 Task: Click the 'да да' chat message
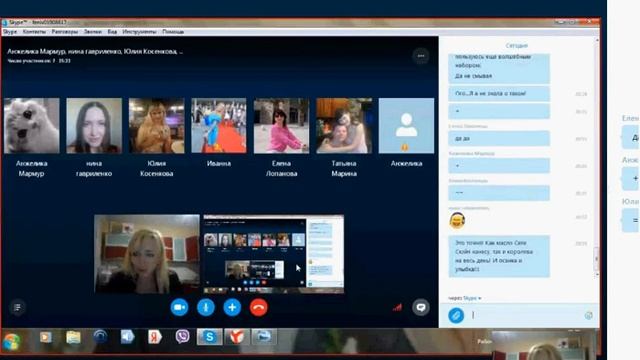(499, 138)
